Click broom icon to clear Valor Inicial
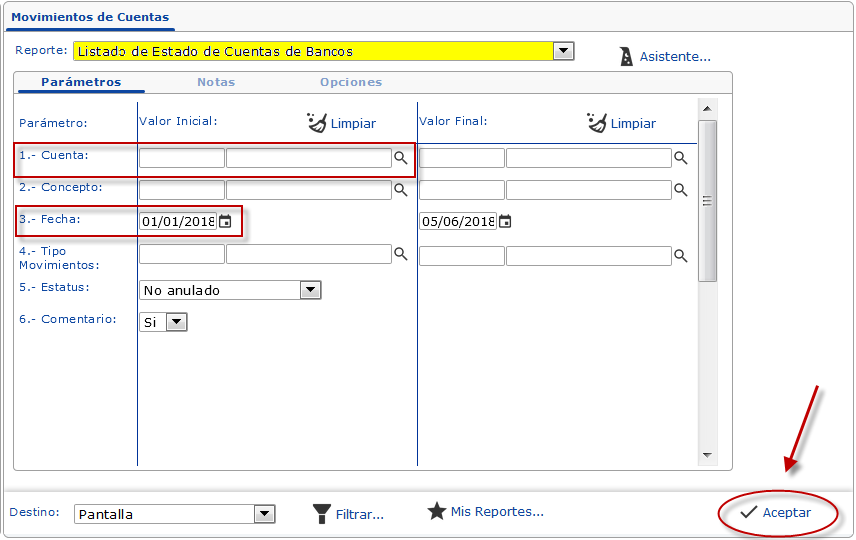Image resolution: width=856 pixels, height=540 pixels. [317, 123]
